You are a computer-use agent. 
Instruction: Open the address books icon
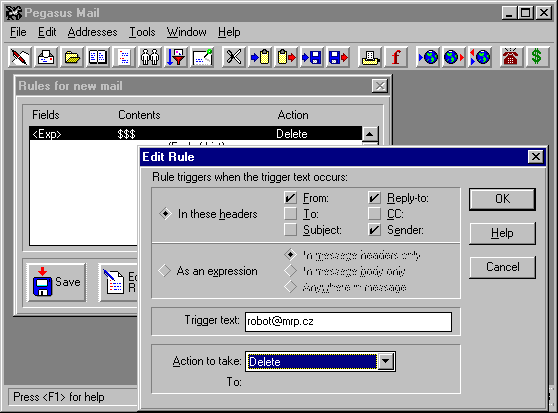98,57
